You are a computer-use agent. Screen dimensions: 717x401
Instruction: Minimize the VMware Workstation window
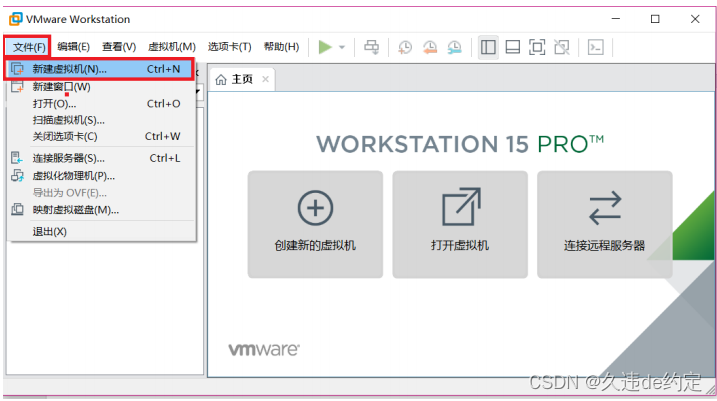click(616, 19)
